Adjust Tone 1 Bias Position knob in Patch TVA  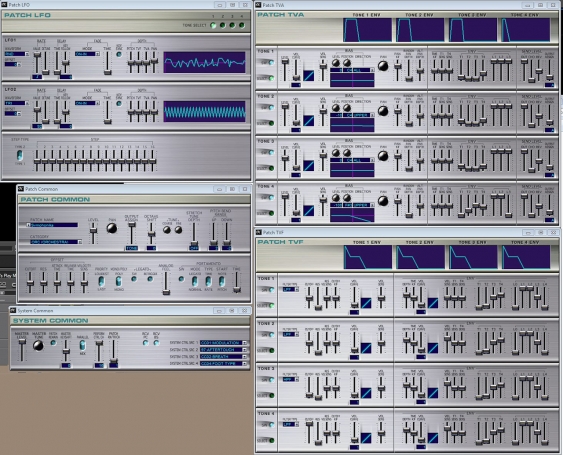[x=347, y=63]
